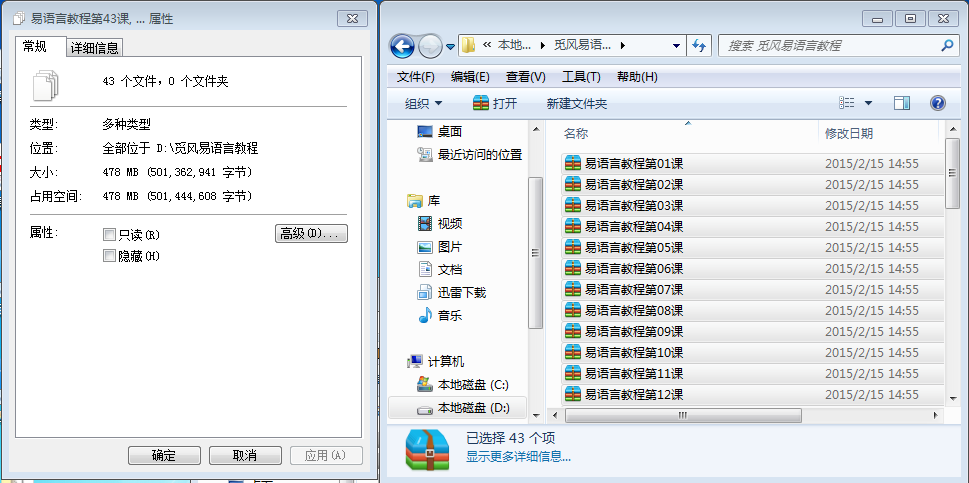The width and height of the screenshot is (969, 483).
Task: Open the 视频 library
Action: (x=450, y=224)
